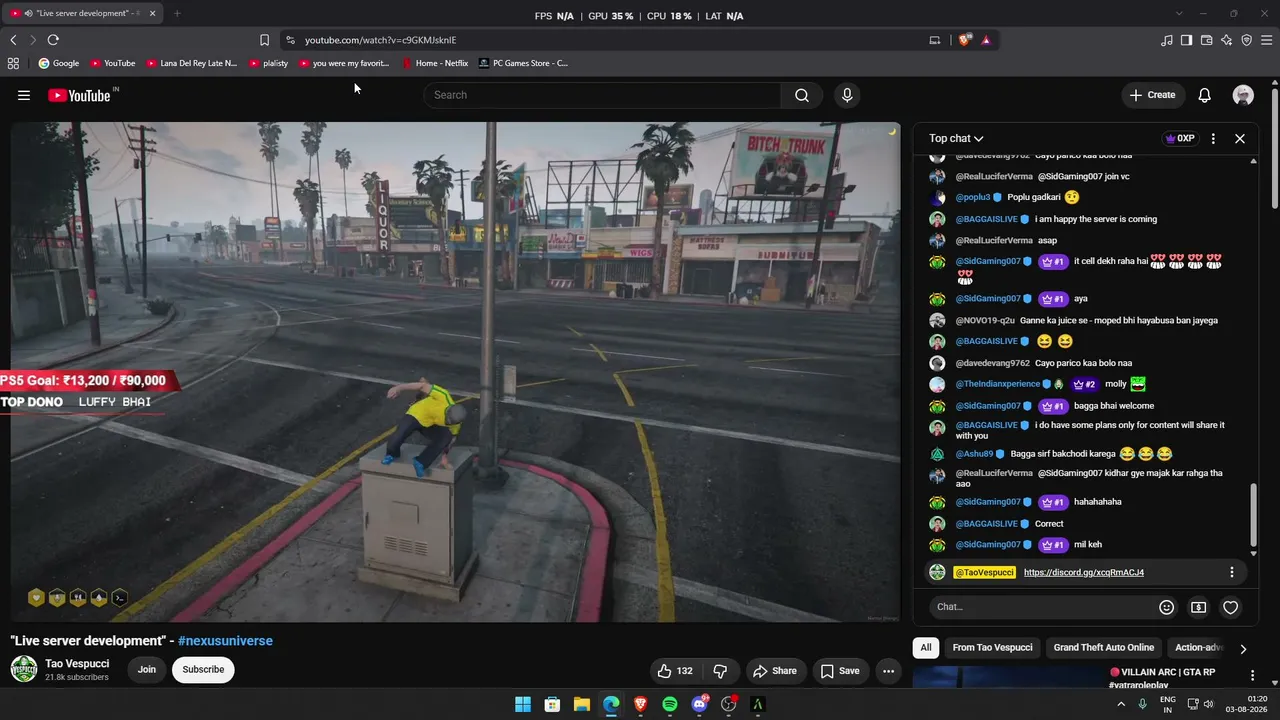Open YouTube notifications bell

[1205, 95]
